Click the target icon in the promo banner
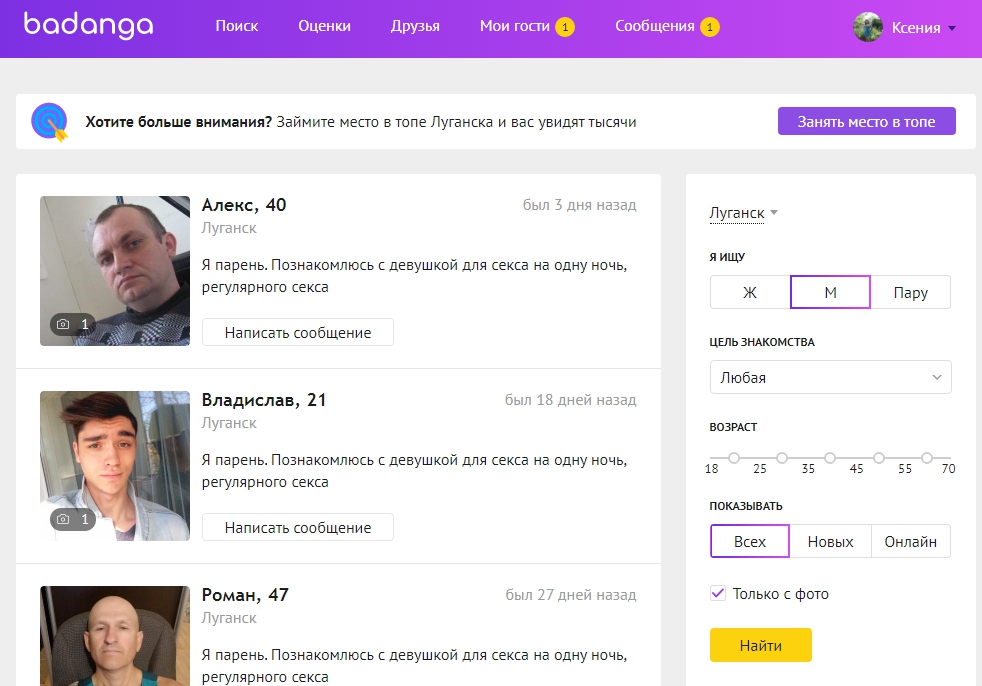Viewport: 982px width, 686px height. coord(49,122)
